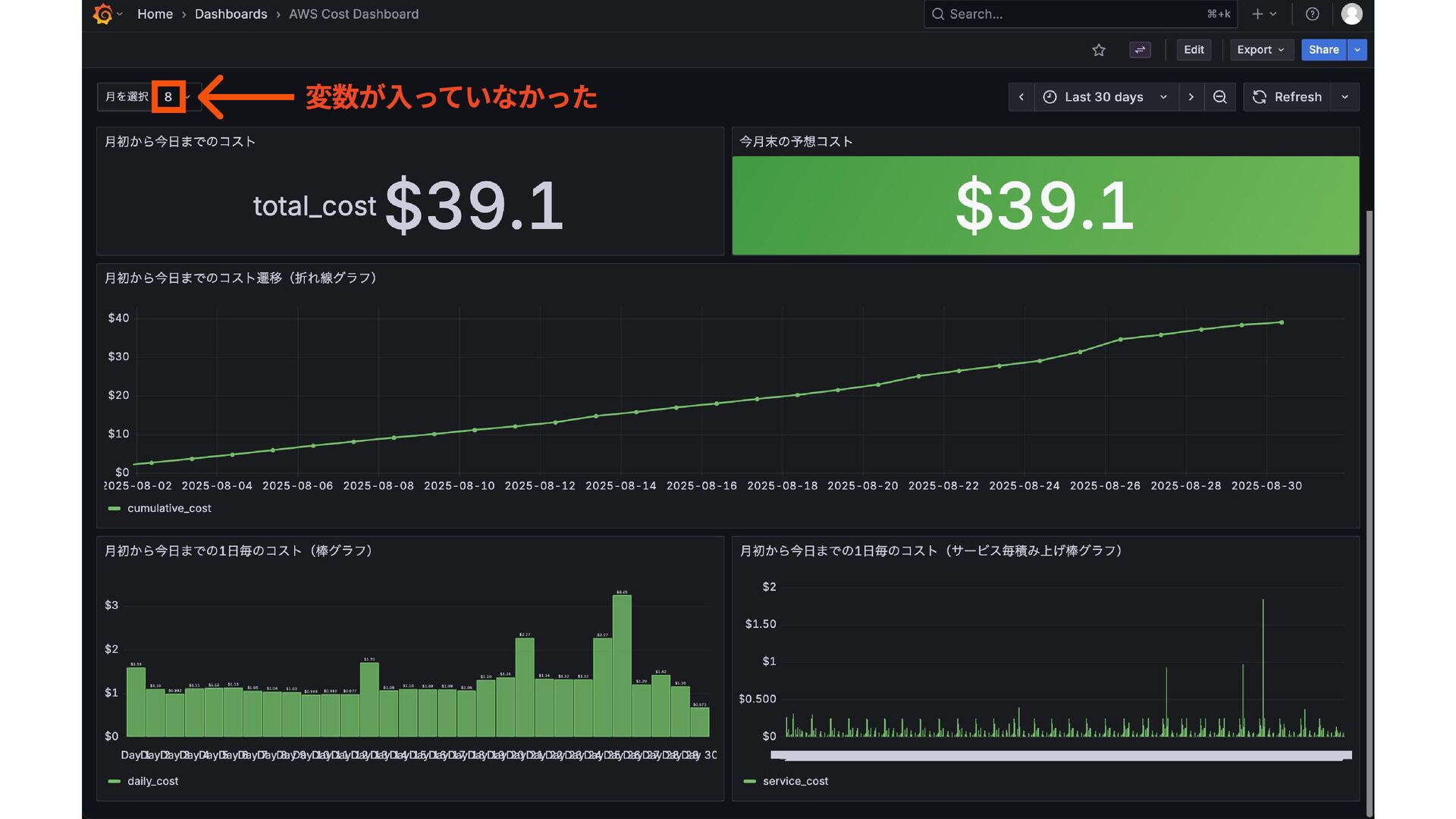Click the サービス毎積み上げ棒グラフ panel title
1456x819 pixels.
point(930,551)
